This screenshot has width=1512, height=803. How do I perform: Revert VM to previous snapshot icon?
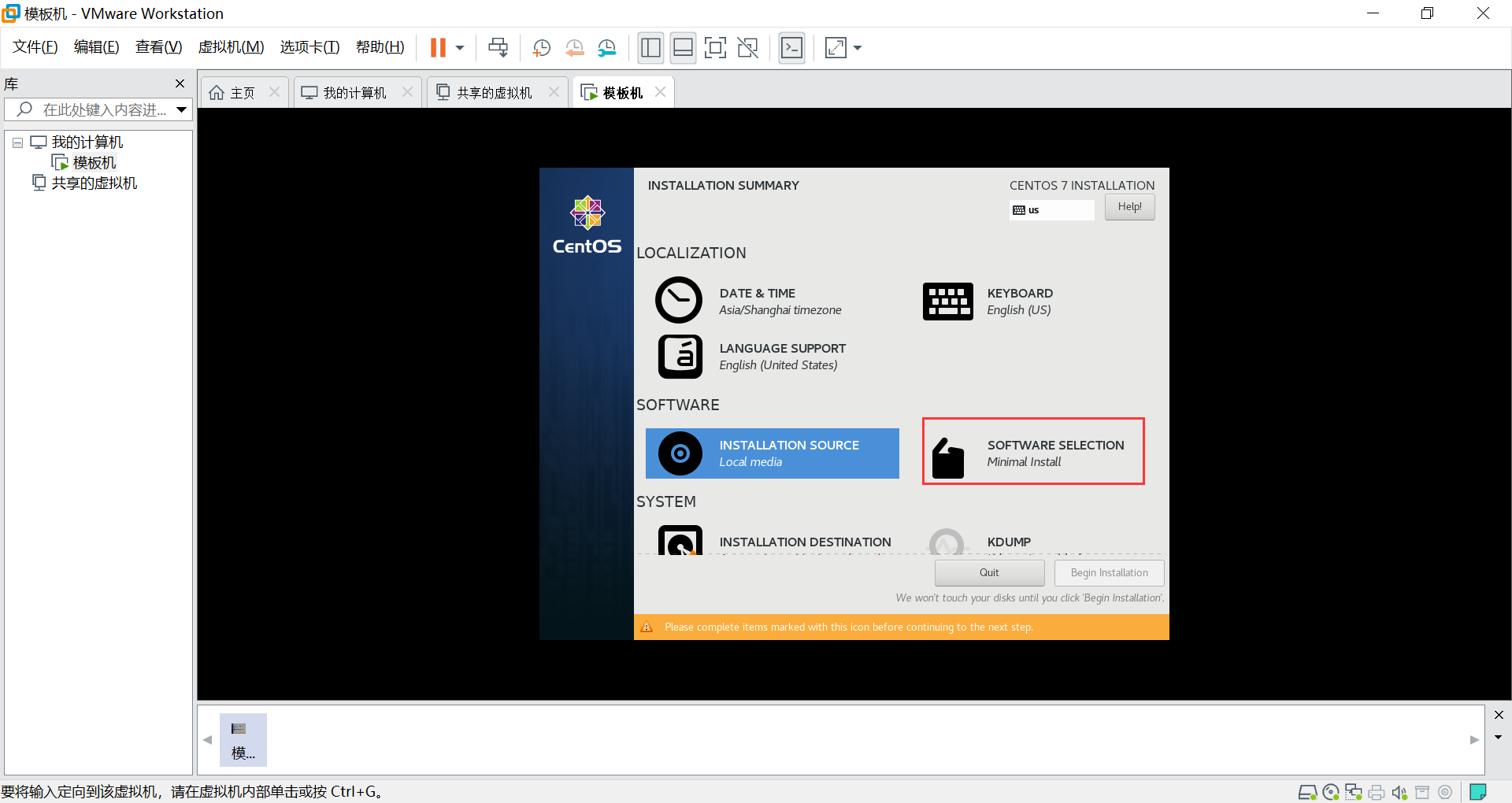click(x=575, y=48)
